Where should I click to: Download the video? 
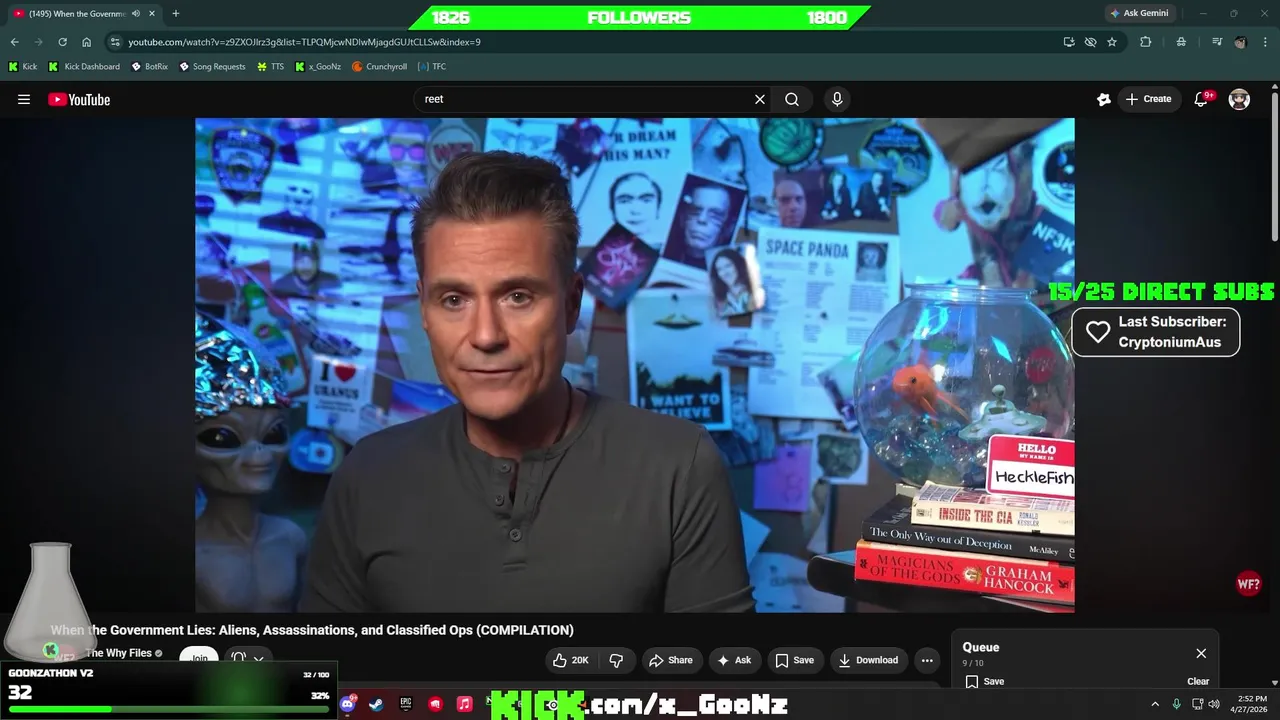point(869,660)
